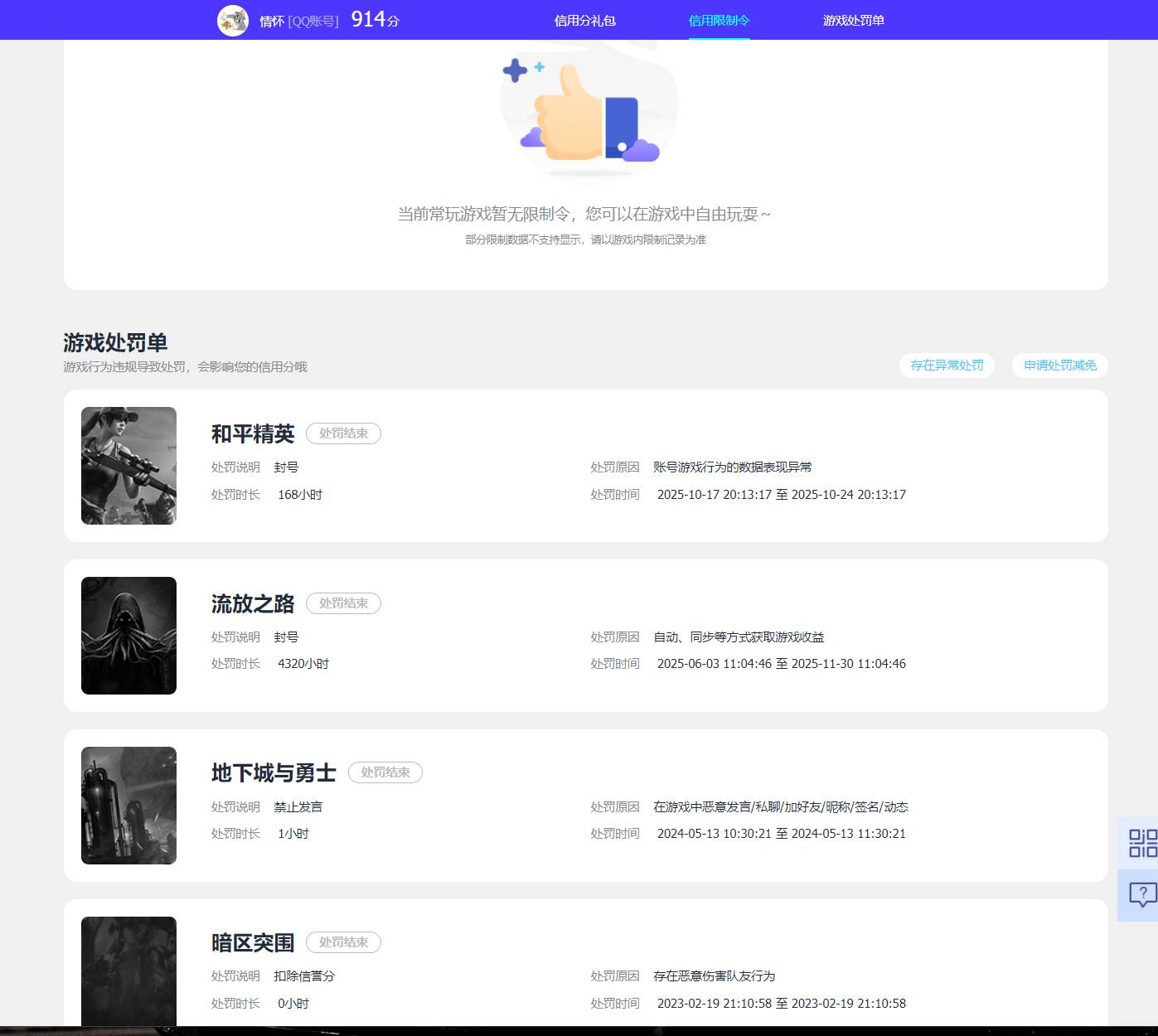The width and height of the screenshot is (1158, 1036).
Task: Click the 处罚结束 badge on 和平精英
Action: (x=343, y=433)
